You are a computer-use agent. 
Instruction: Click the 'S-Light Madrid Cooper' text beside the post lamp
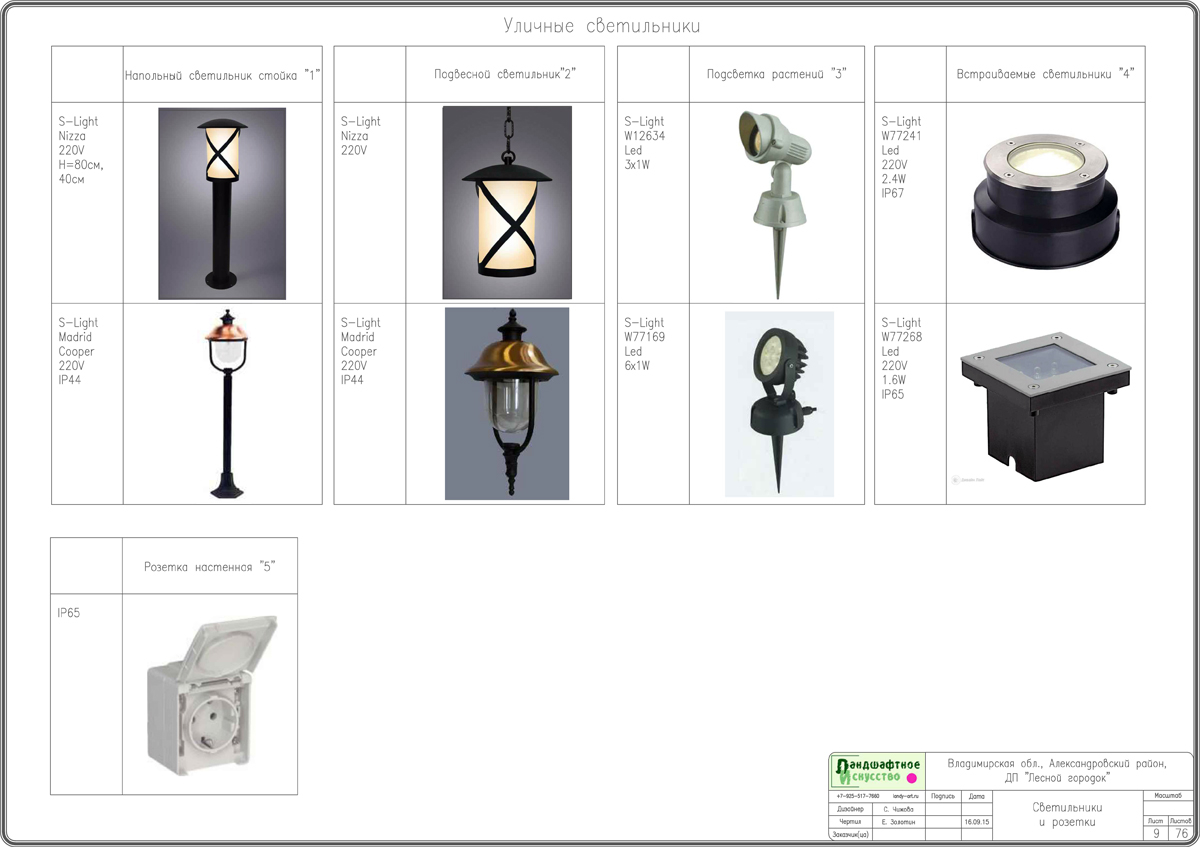pos(78,337)
